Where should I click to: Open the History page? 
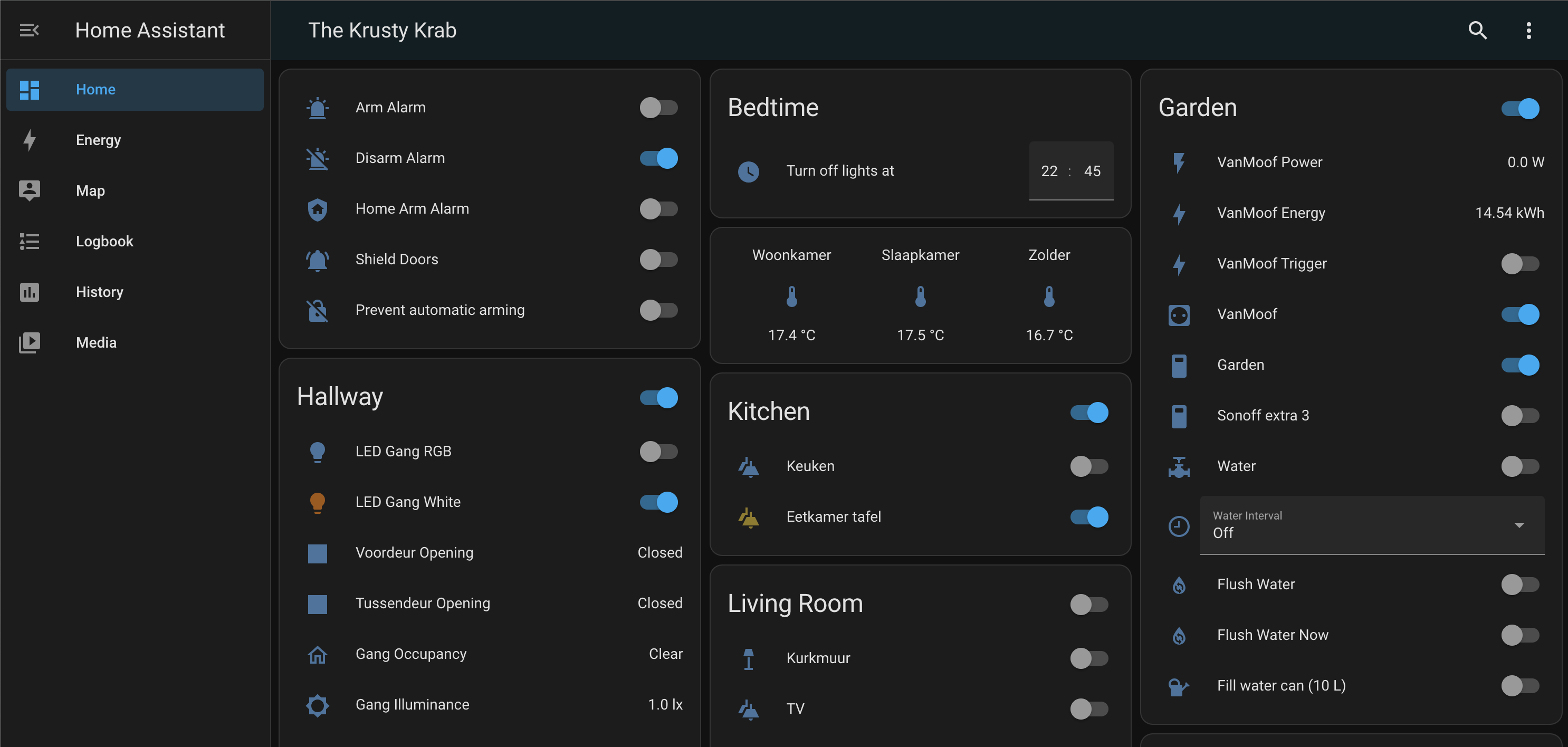click(135, 292)
